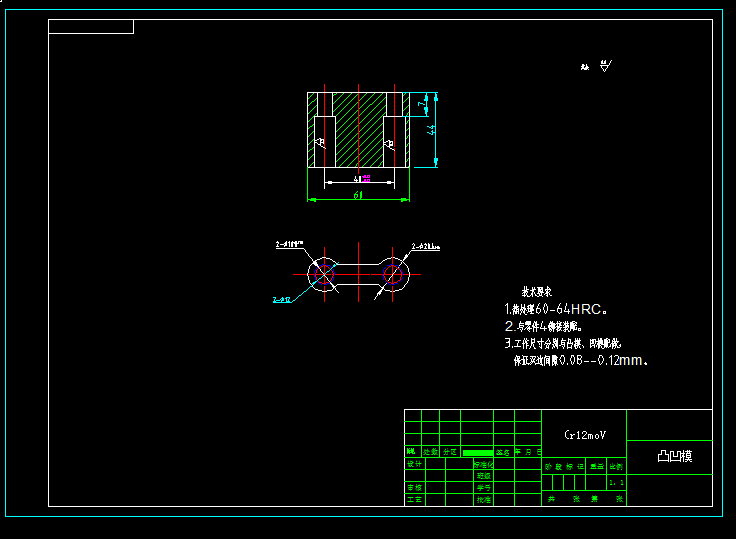Select the 设计 cell in title block

415,464
